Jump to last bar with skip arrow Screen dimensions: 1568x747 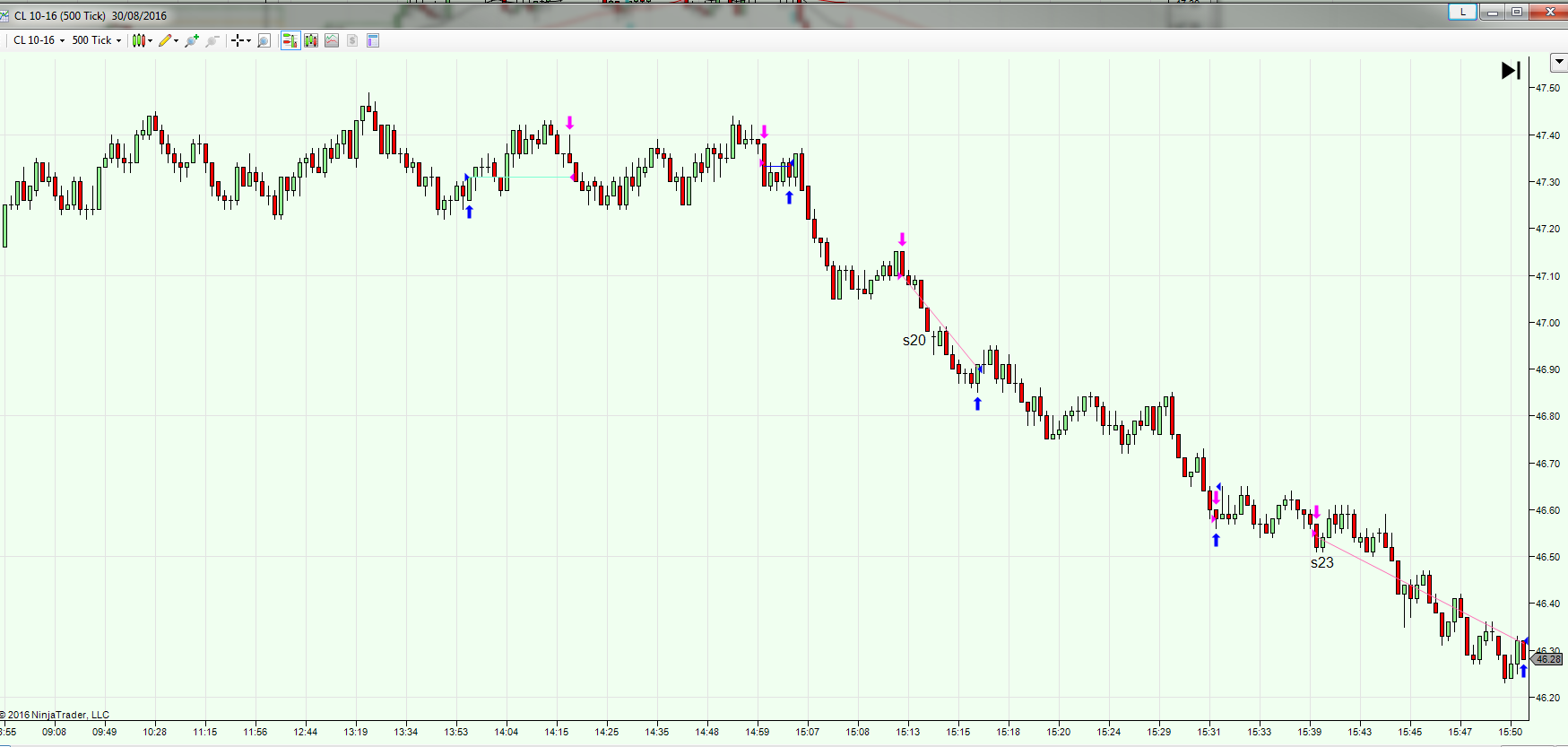coord(1511,70)
